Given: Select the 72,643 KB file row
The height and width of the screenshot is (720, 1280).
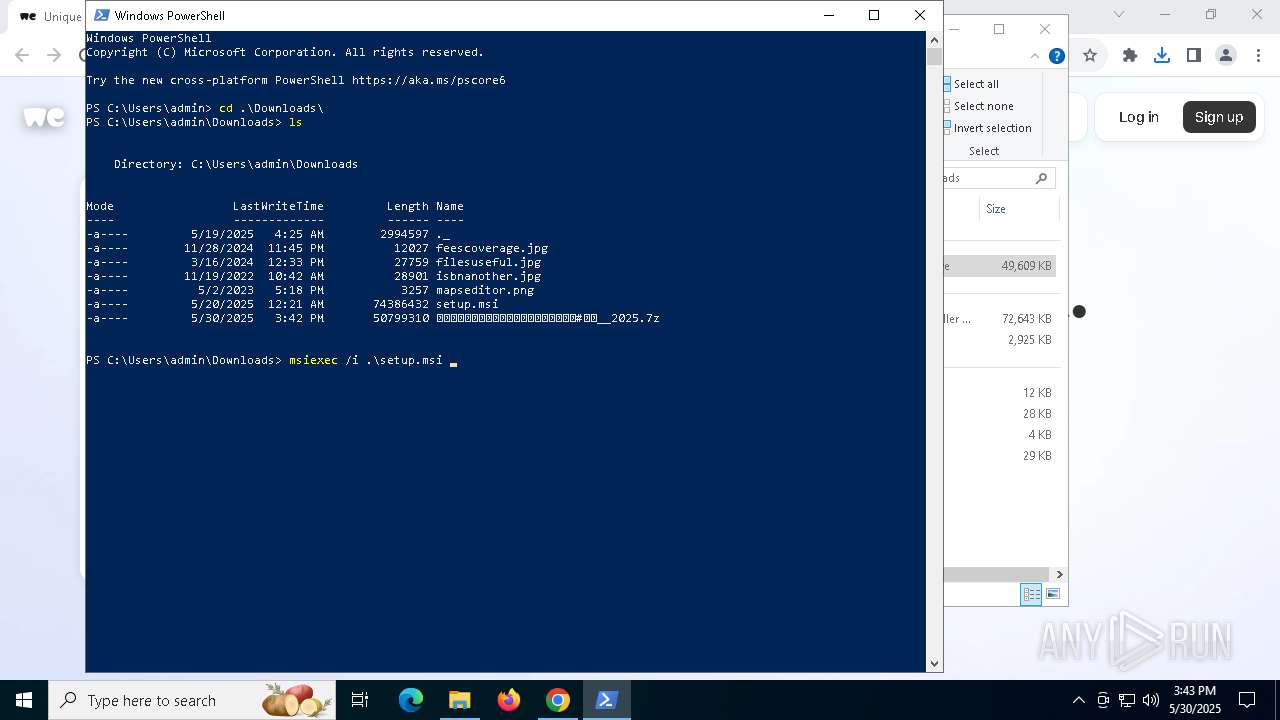Looking at the screenshot, I should (x=1000, y=319).
